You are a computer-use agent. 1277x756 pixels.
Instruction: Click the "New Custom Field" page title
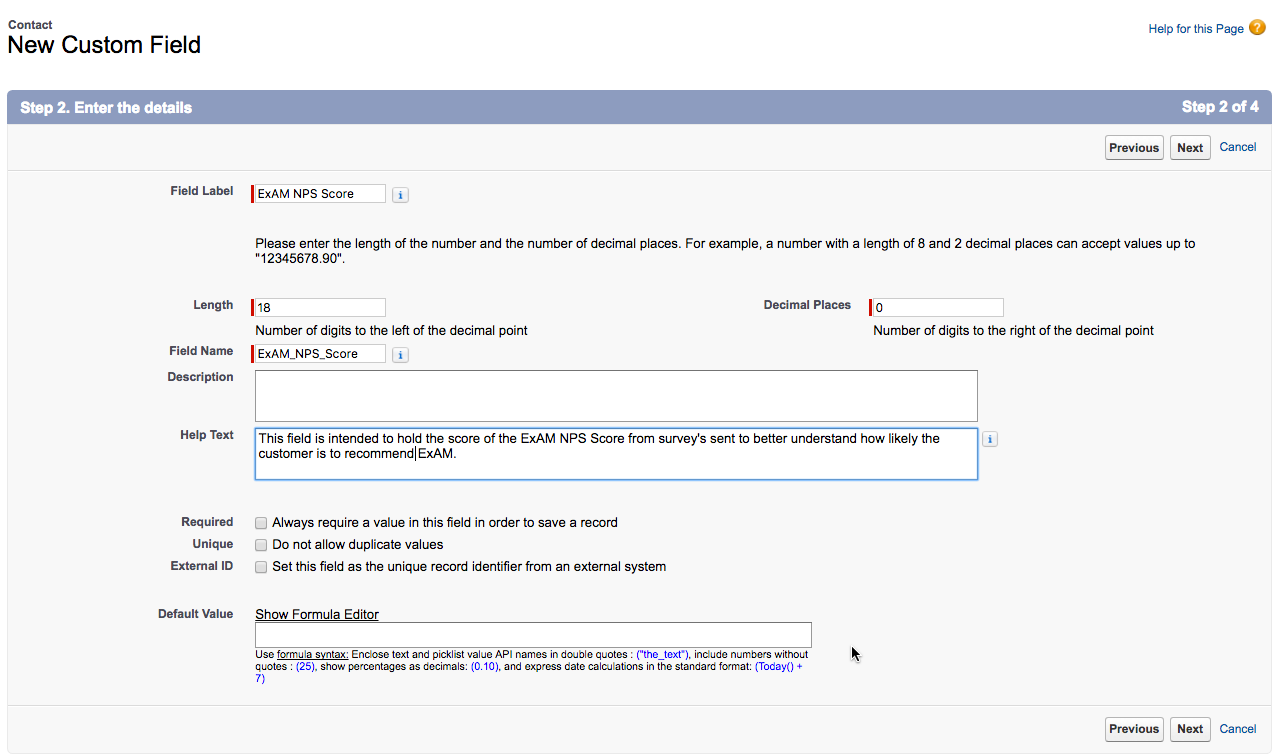click(x=104, y=45)
